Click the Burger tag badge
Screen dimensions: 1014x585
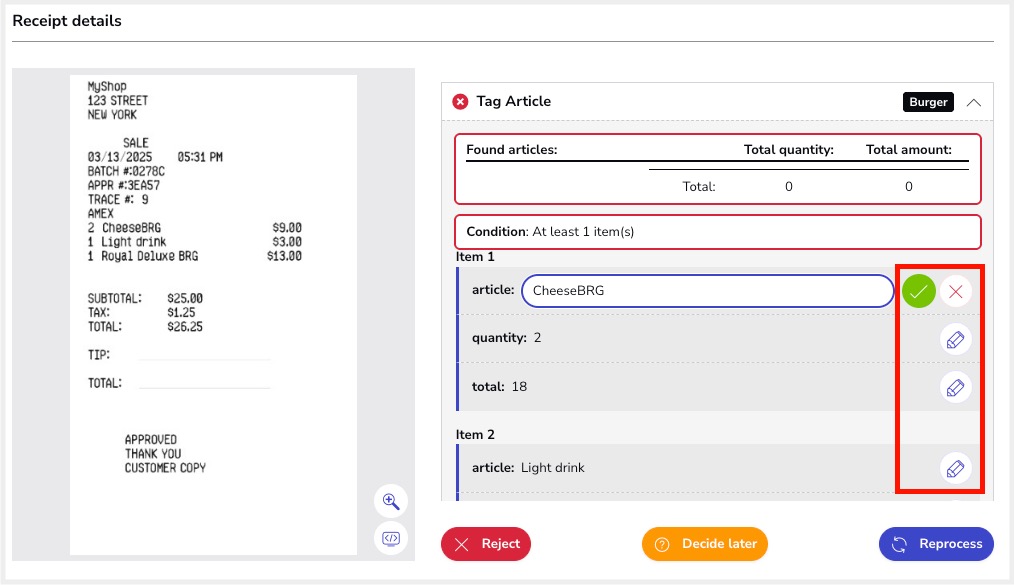928,102
